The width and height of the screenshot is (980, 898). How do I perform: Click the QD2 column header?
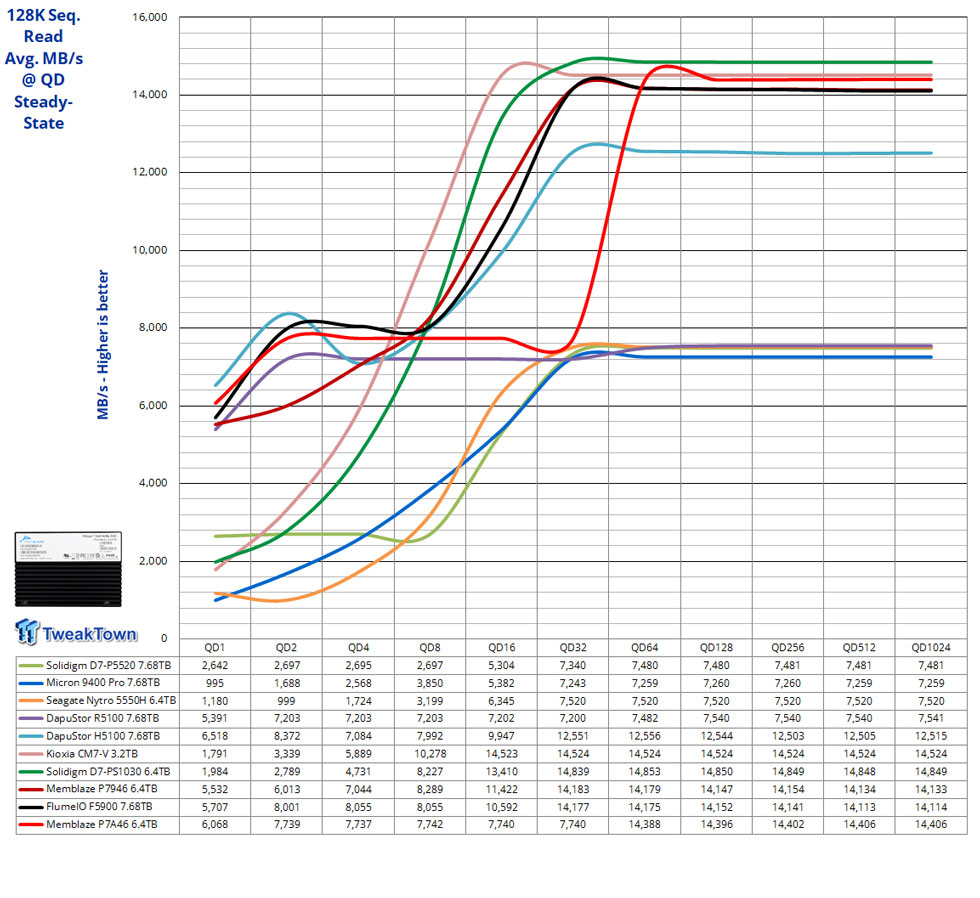(x=286, y=647)
